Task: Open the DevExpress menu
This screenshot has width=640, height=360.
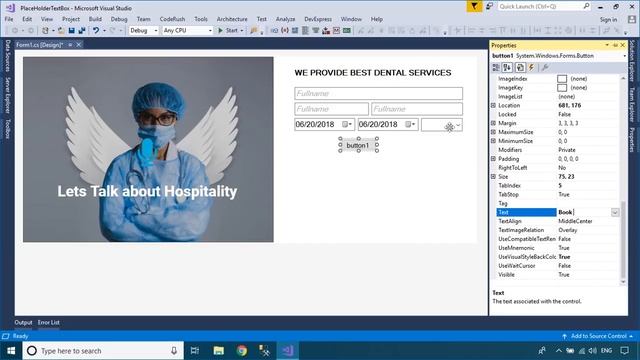Action: coord(318,19)
